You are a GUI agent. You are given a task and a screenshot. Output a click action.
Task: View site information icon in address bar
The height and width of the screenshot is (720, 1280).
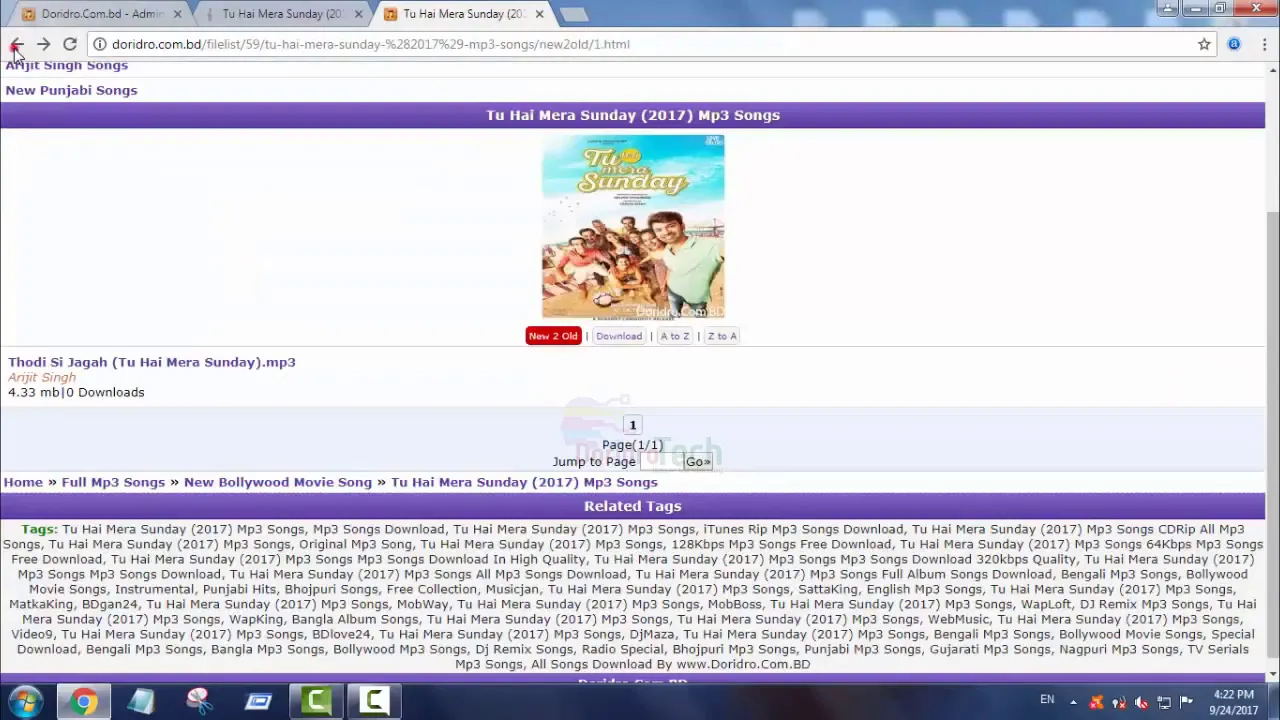100,44
